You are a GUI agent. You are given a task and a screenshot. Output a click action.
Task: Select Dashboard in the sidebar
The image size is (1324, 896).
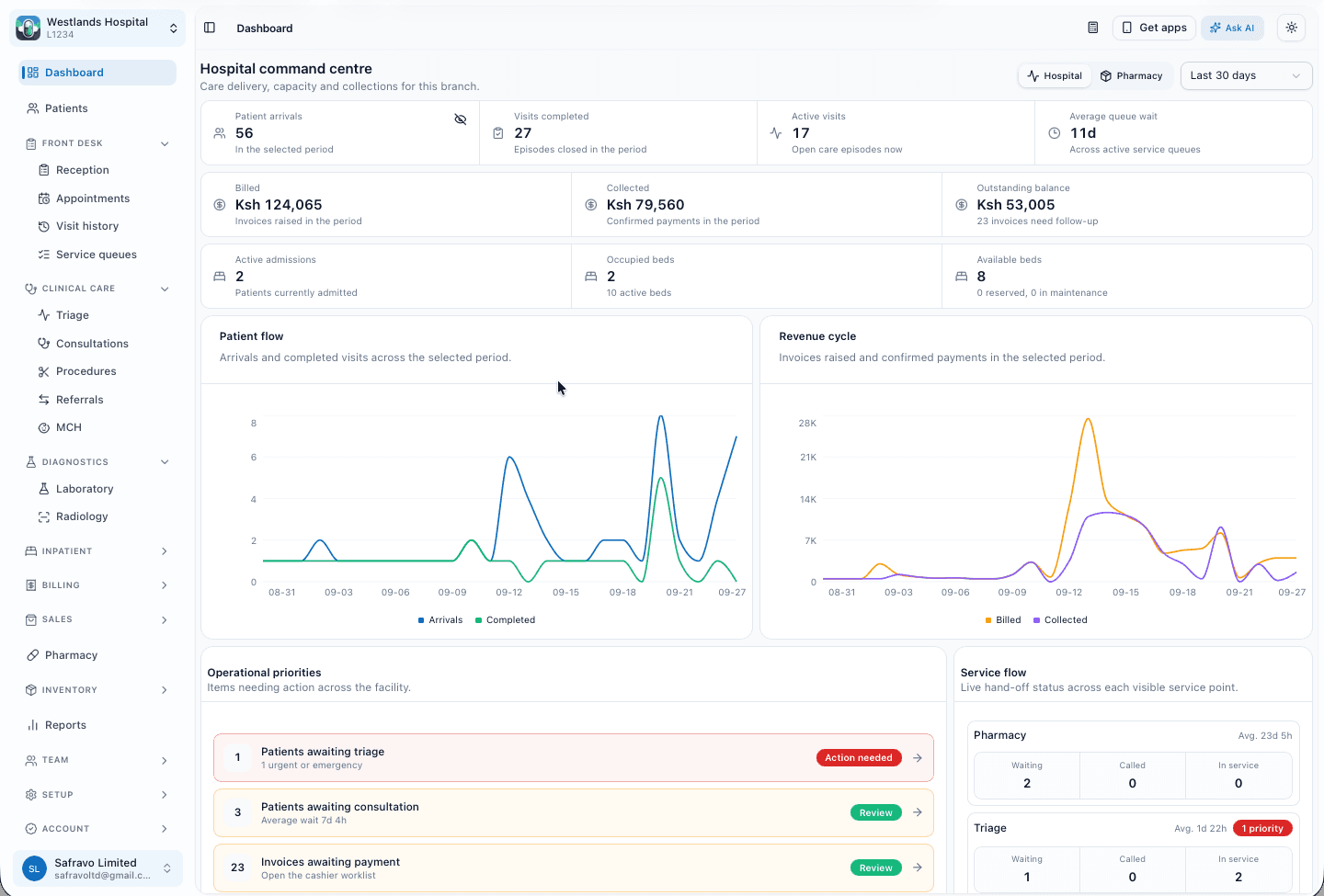coord(97,73)
